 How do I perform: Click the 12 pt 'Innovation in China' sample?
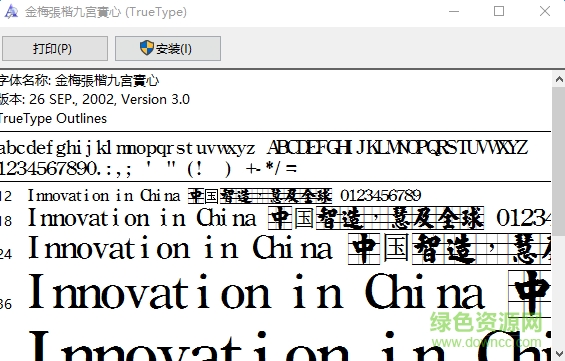point(104,196)
